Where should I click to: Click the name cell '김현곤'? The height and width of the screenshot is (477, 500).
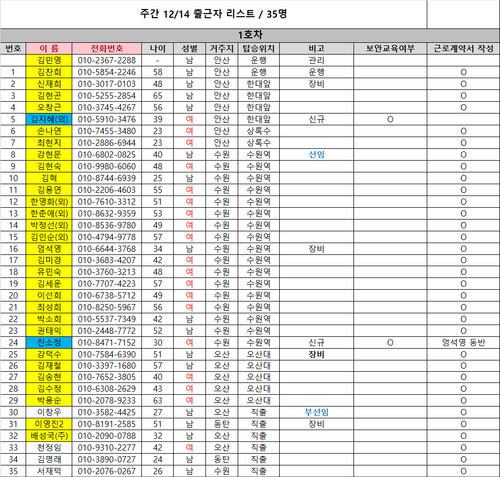(x=49, y=96)
